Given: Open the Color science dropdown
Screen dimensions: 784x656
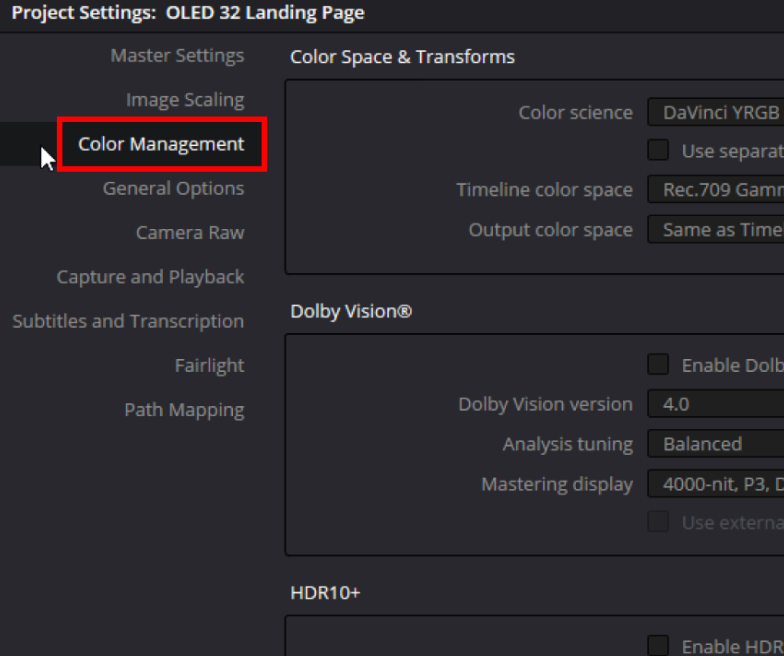Looking at the screenshot, I should click(x=715, y=113).
